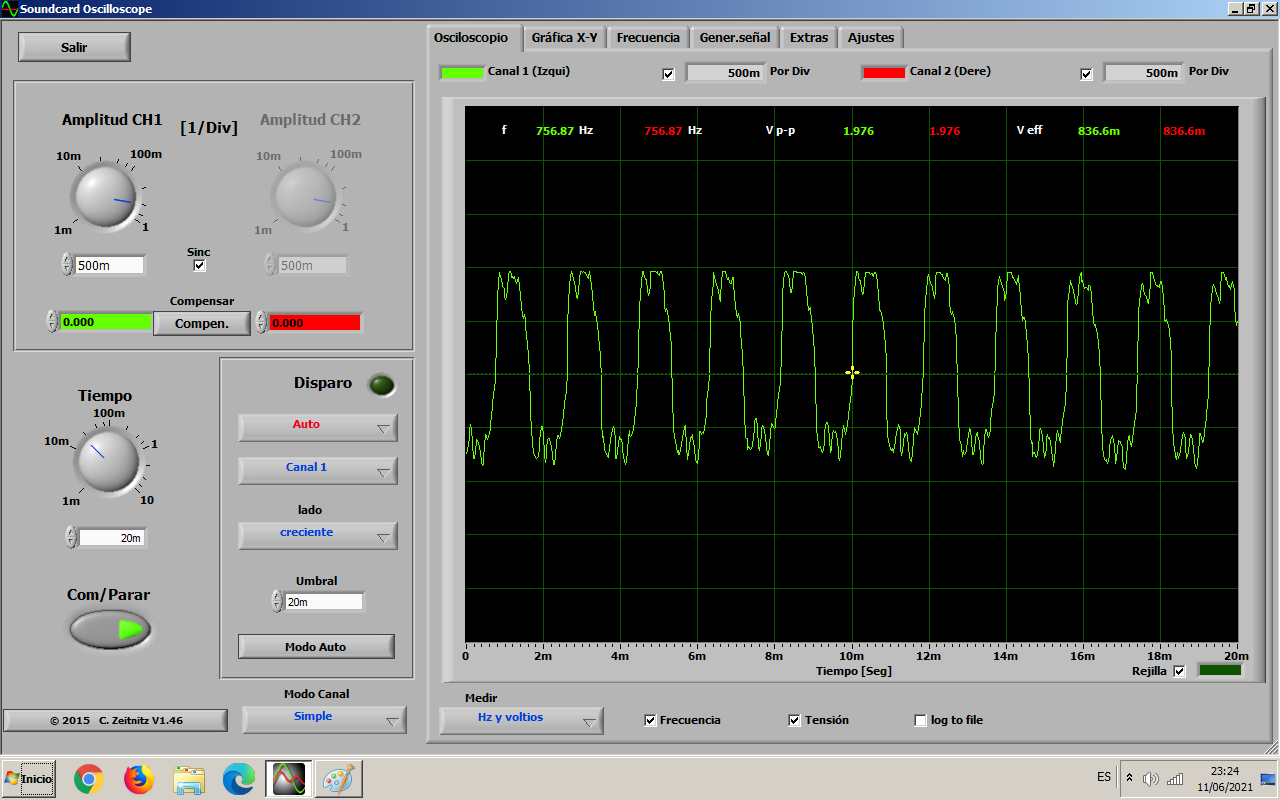Click the Modo Auto button
This screenshot has width=1280, height=800.
pyautogui.click(x=316, y=647)
